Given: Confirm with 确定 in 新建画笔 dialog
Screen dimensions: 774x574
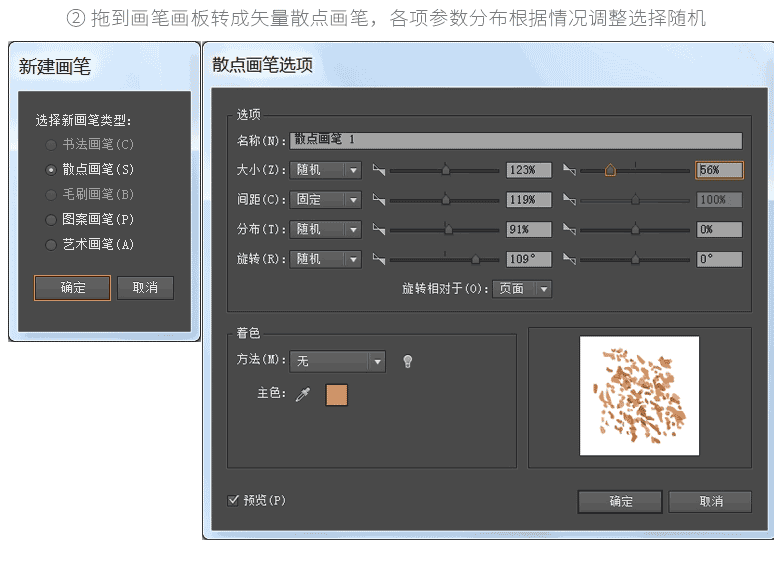Looking at the screenshot, I should [x=73, y=288].
